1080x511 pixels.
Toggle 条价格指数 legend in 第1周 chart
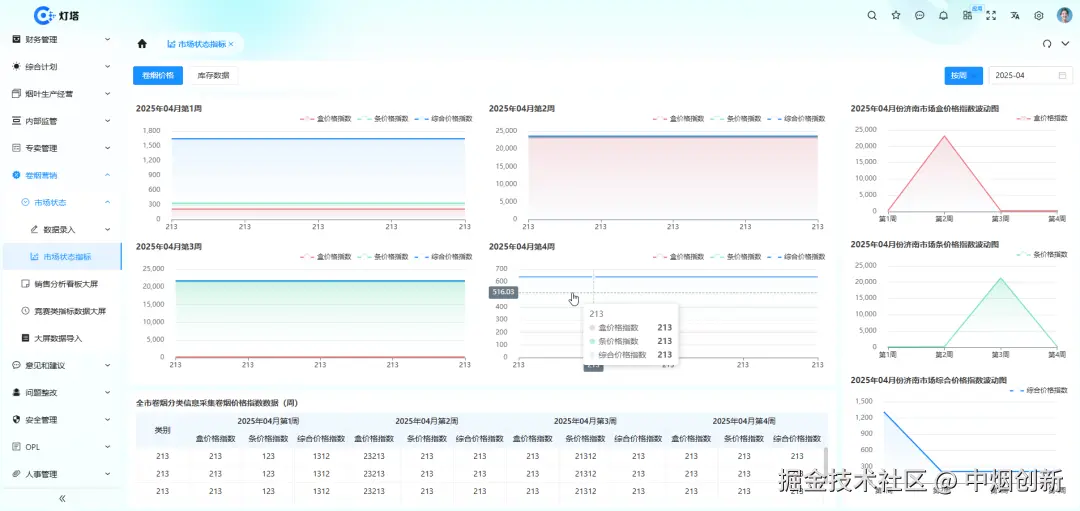pos(383,118)
